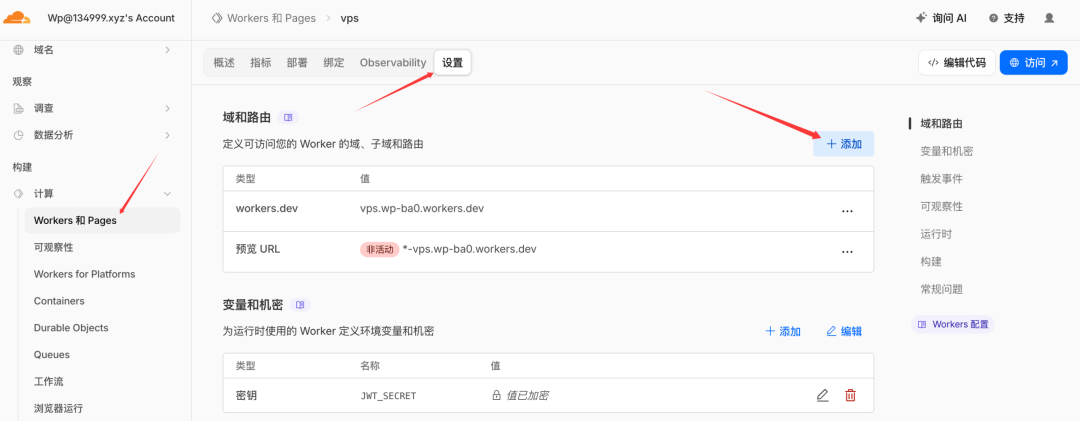This screenshot has width=1080, height=421.
Task: Open Workers for Platforms
Action: point(84,274)
